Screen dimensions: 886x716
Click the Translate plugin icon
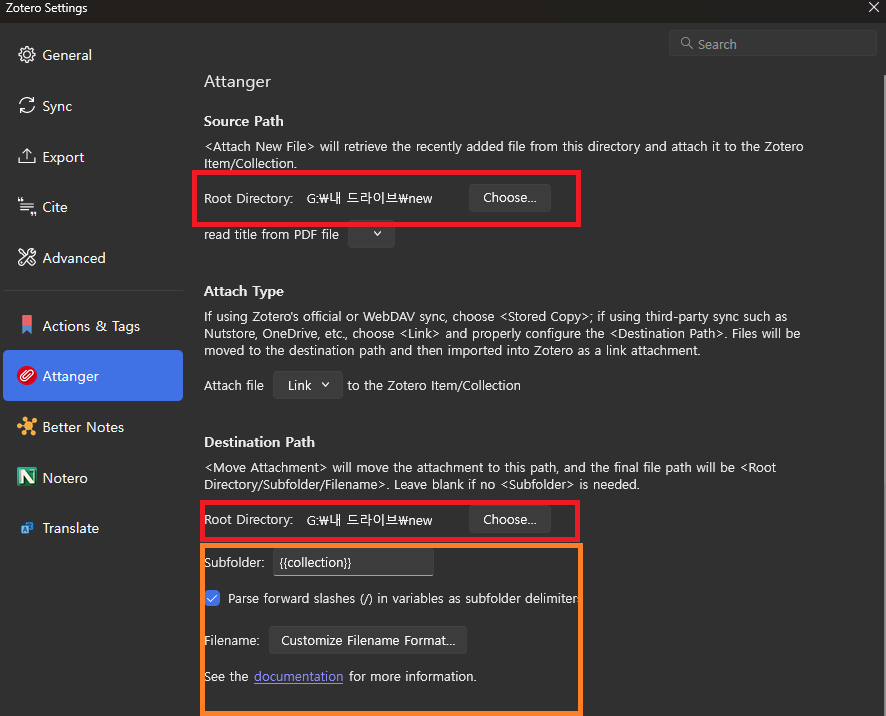[x=27, y=528]
